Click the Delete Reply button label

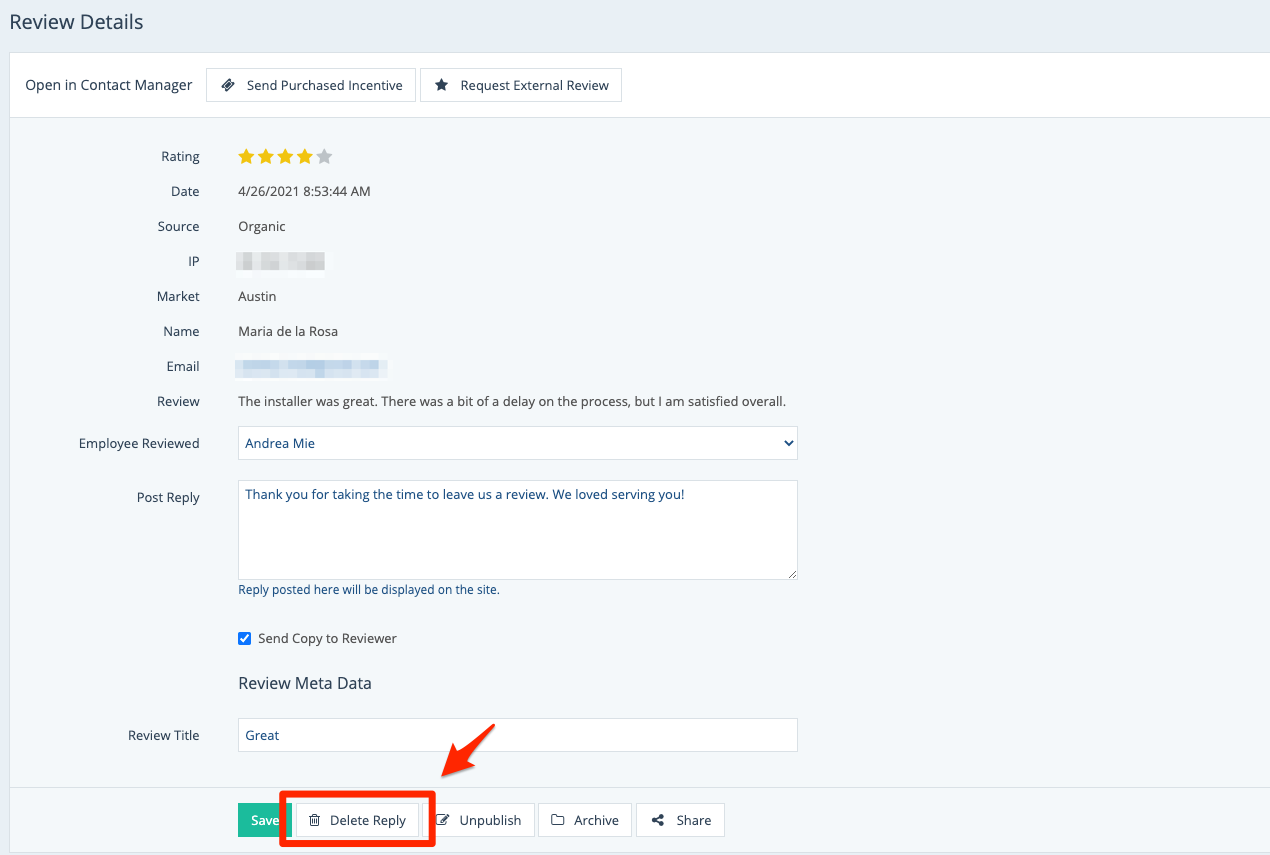pyautogui.click(x=368, y=821)
